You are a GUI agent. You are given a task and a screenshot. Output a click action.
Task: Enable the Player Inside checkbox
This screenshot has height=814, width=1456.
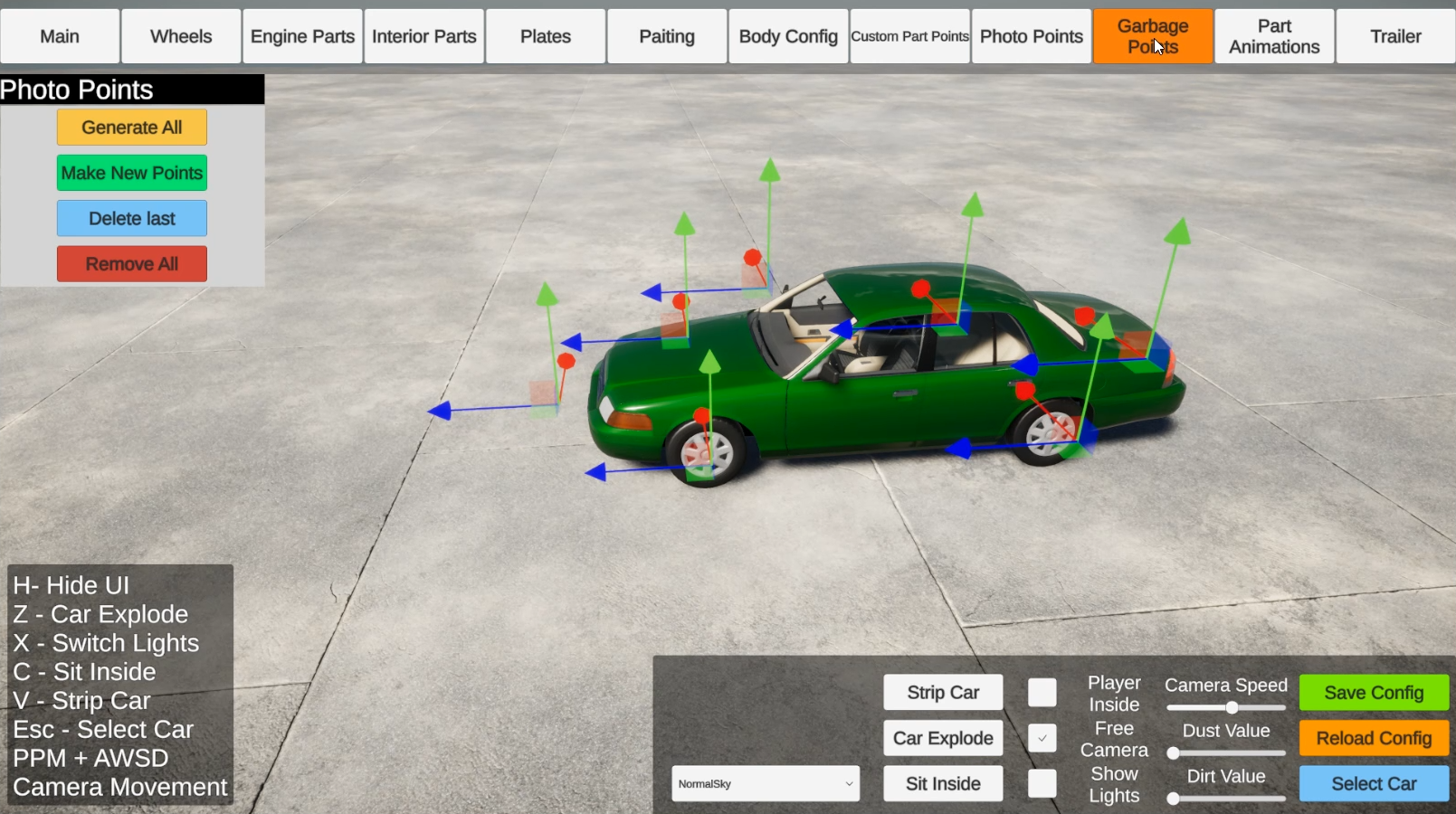click(x=1042, y=693)
